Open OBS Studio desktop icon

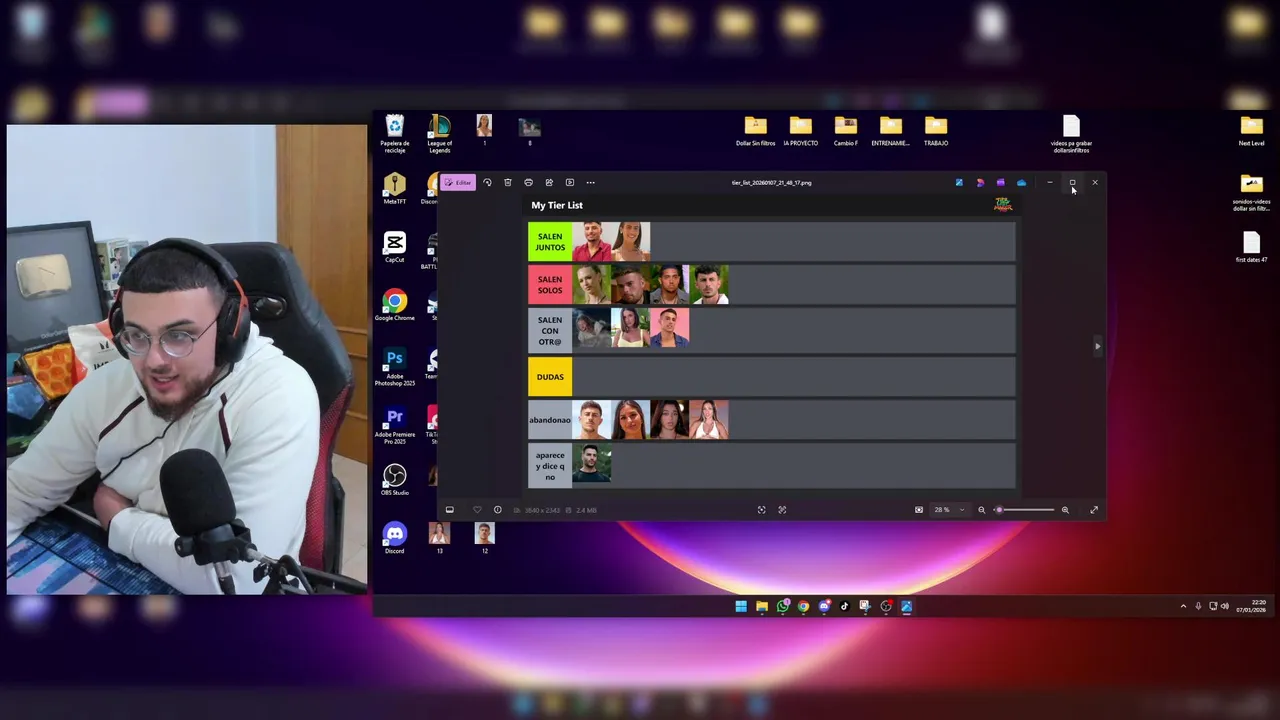[x=395, y=480]
